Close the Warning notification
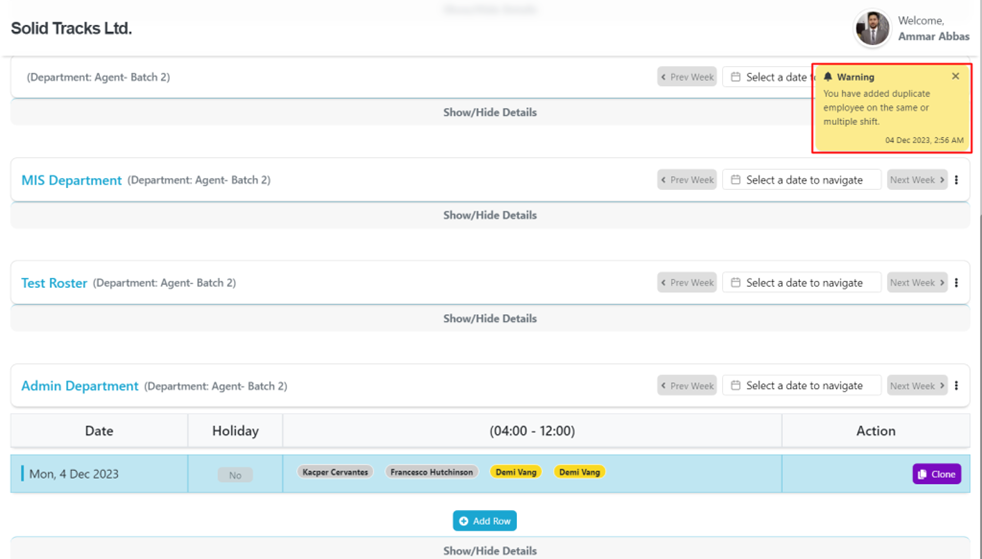 955,77
